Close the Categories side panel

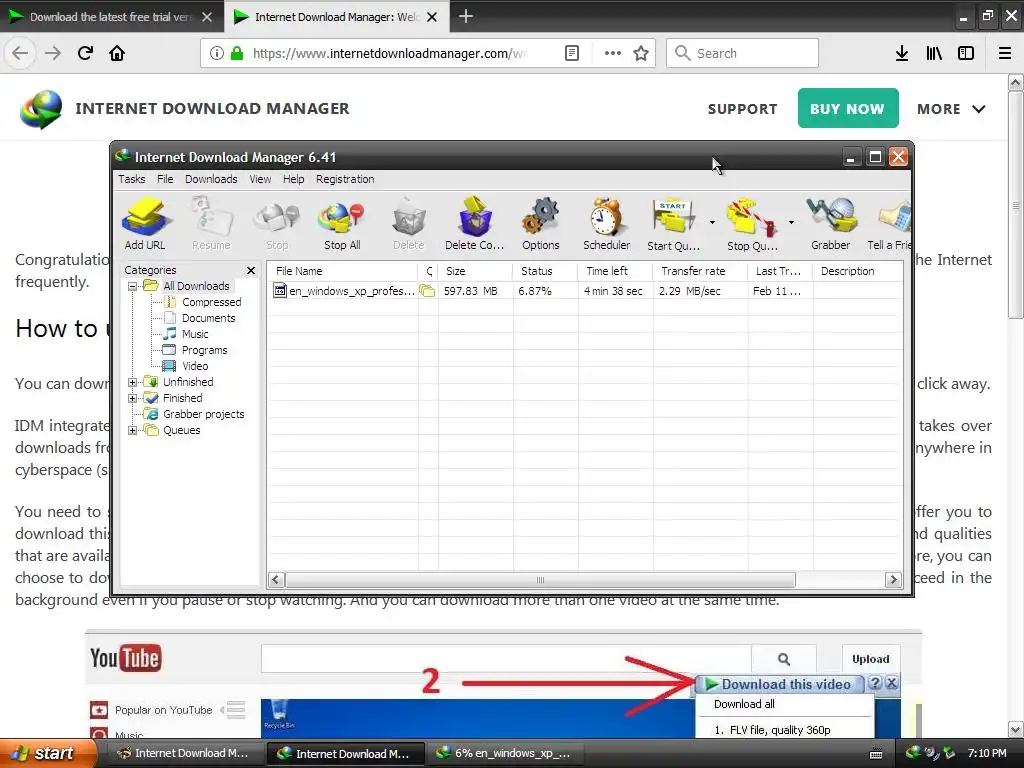(251, 270)
